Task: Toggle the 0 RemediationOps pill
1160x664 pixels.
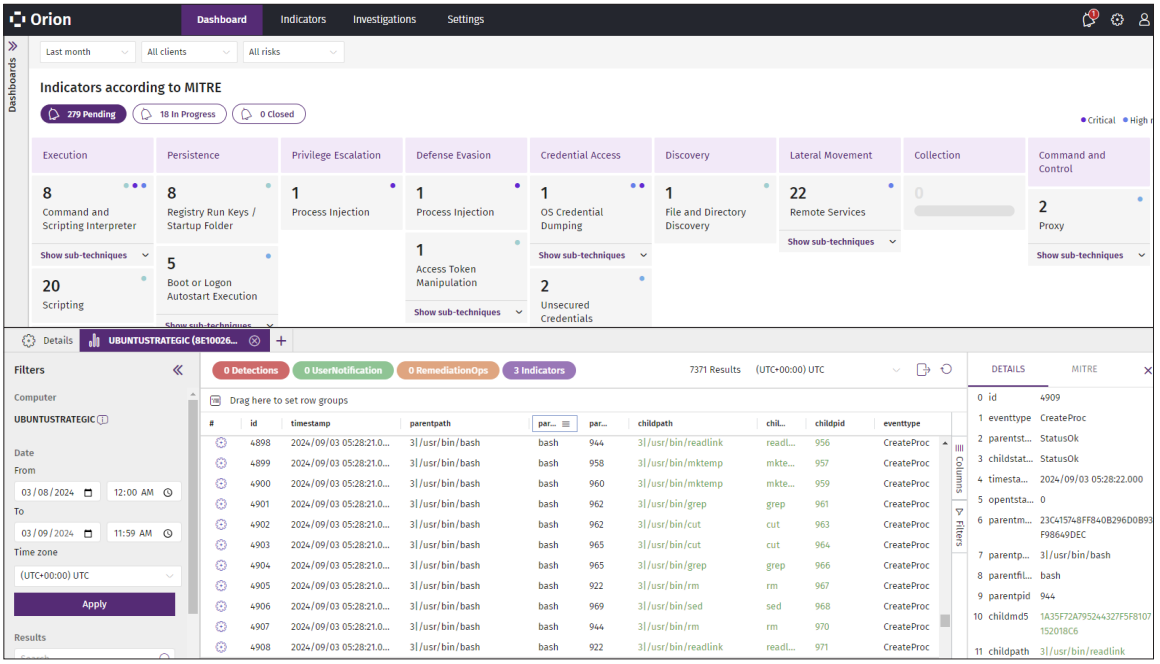Action: pos(448,370)
